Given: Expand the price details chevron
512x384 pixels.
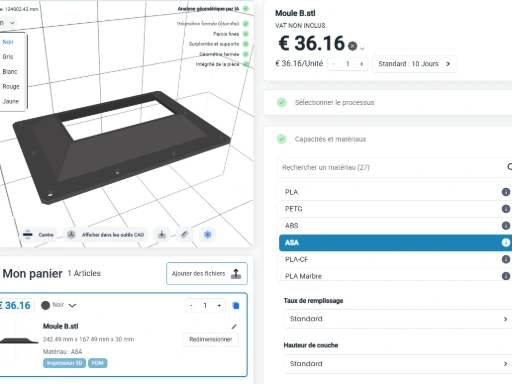Looking at the screenshot, I should [362, 49].
